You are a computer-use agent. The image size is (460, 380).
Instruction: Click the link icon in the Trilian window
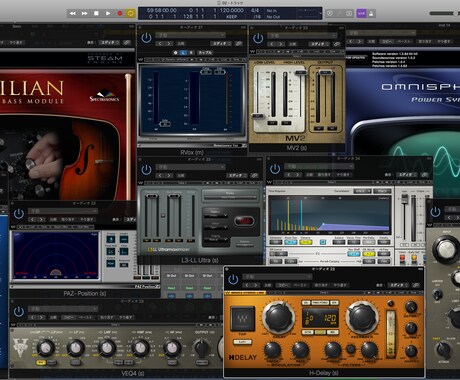tap(127, 43)
